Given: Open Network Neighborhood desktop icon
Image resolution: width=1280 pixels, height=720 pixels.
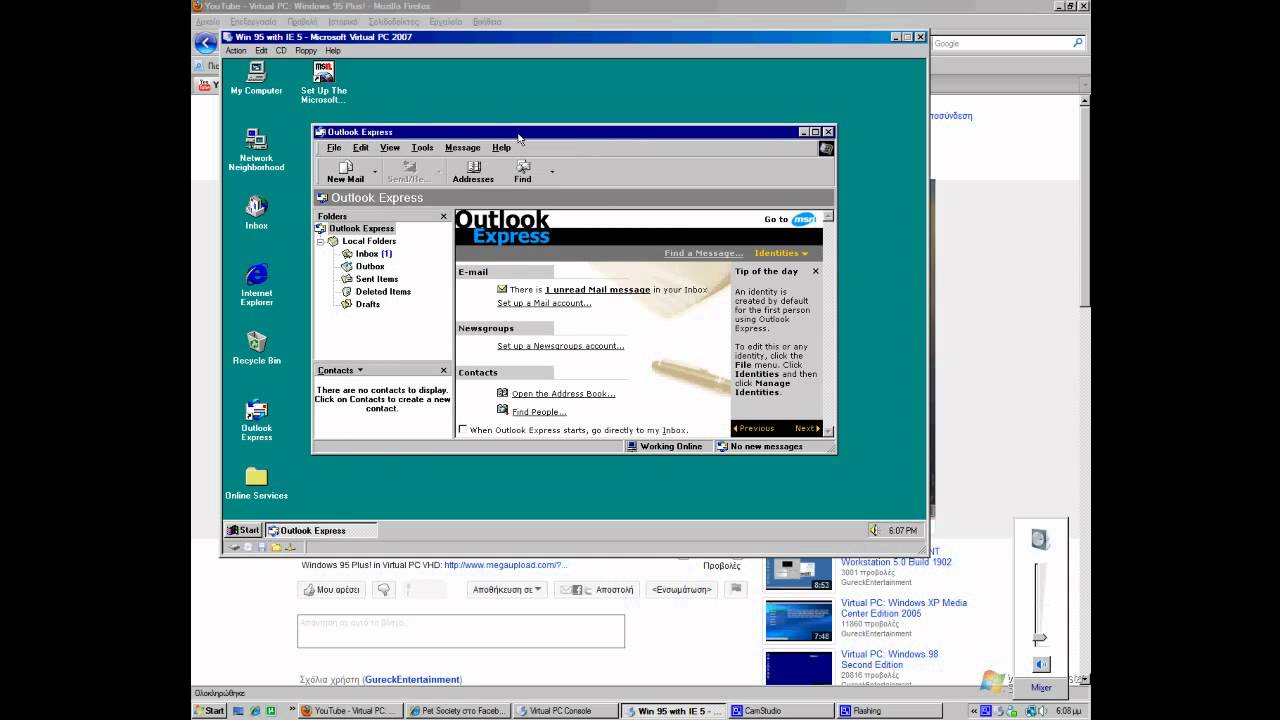Looking at the screenshot, I should (x=256, y=150).
